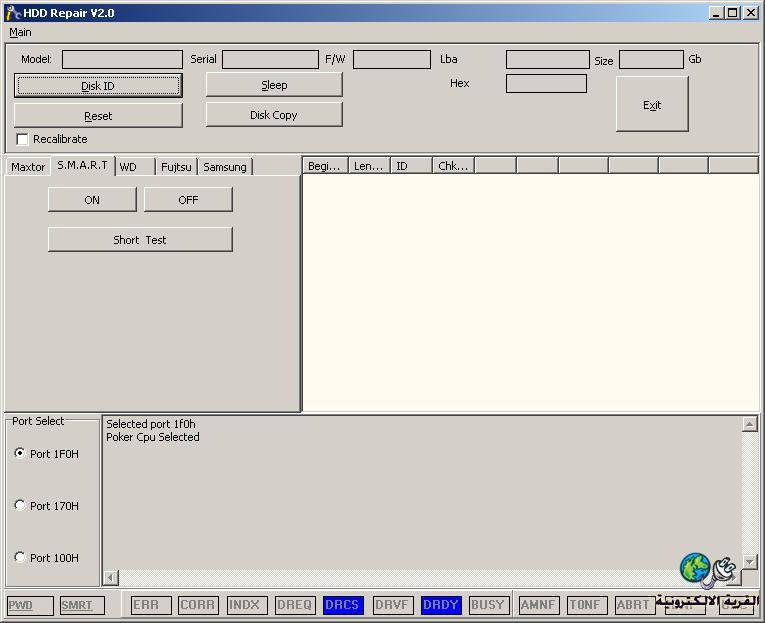Click the log scroll left arrow
Viewport: 765px width, 623px height.
111,578
